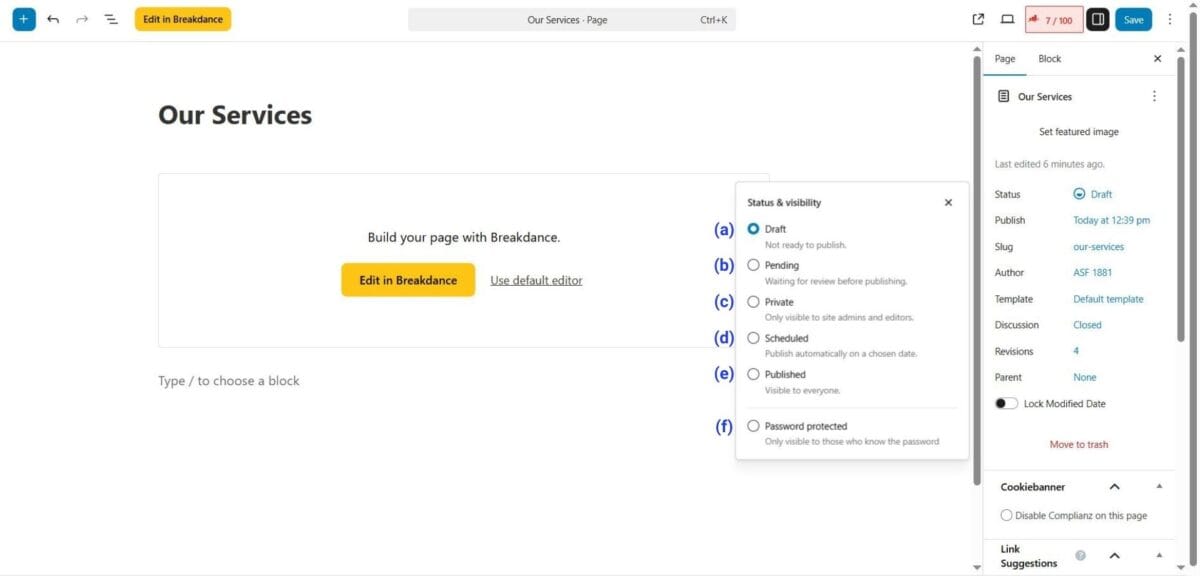The height and width of the screenshot is (576, 1200).
Task: Click the Our Services command search bar
Action: [x=571, y=19]
